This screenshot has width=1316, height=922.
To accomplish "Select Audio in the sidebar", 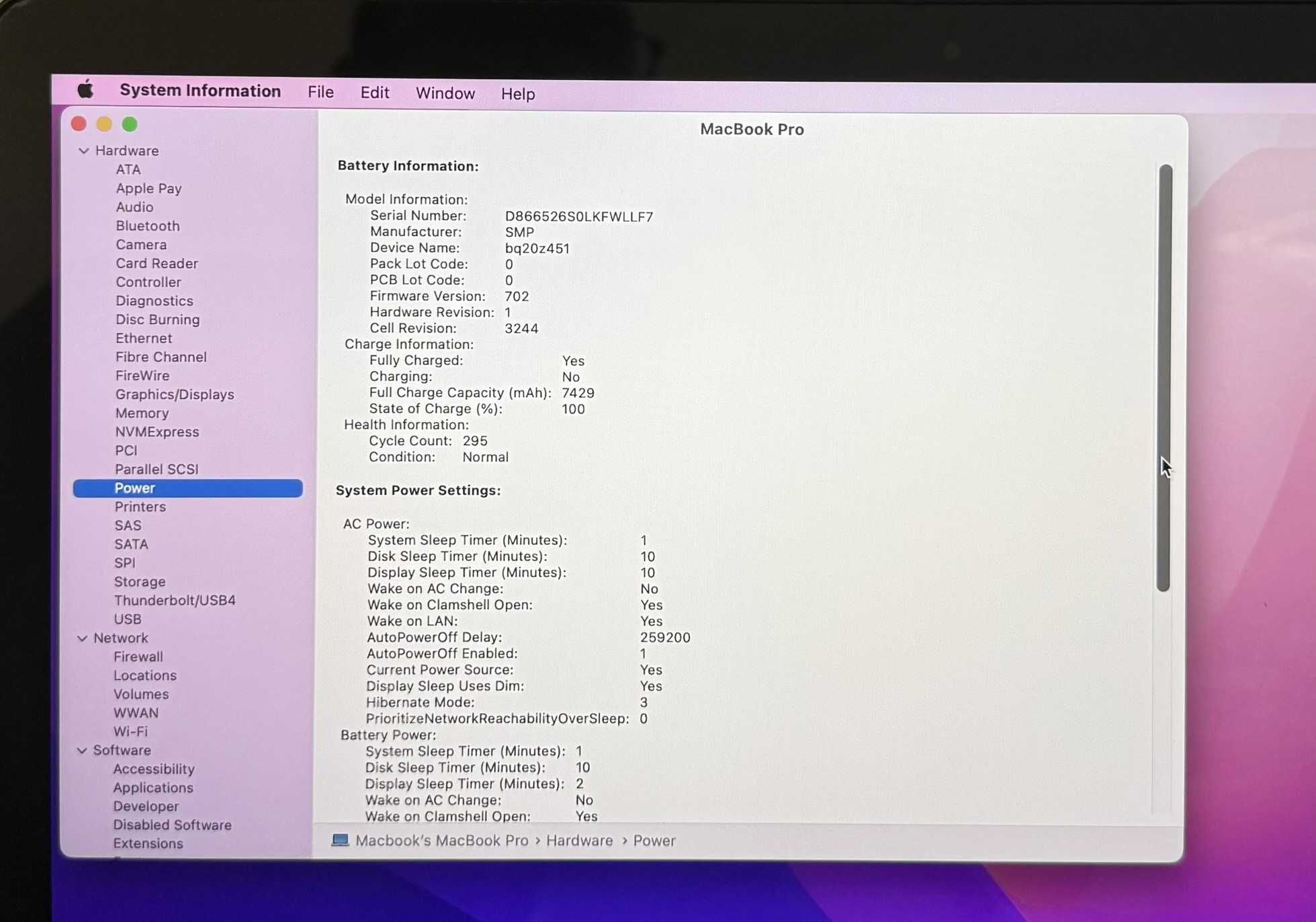I will coord(134,207).
